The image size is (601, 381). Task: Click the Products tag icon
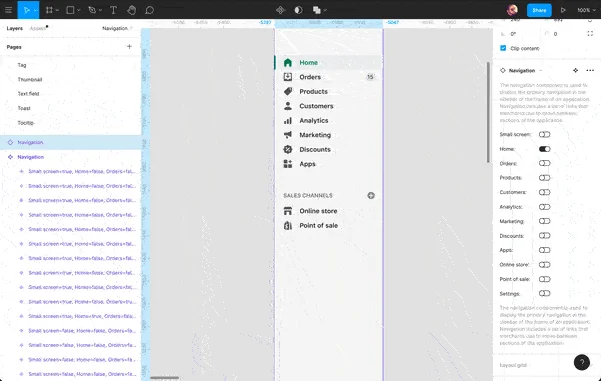tap(288, 91)
